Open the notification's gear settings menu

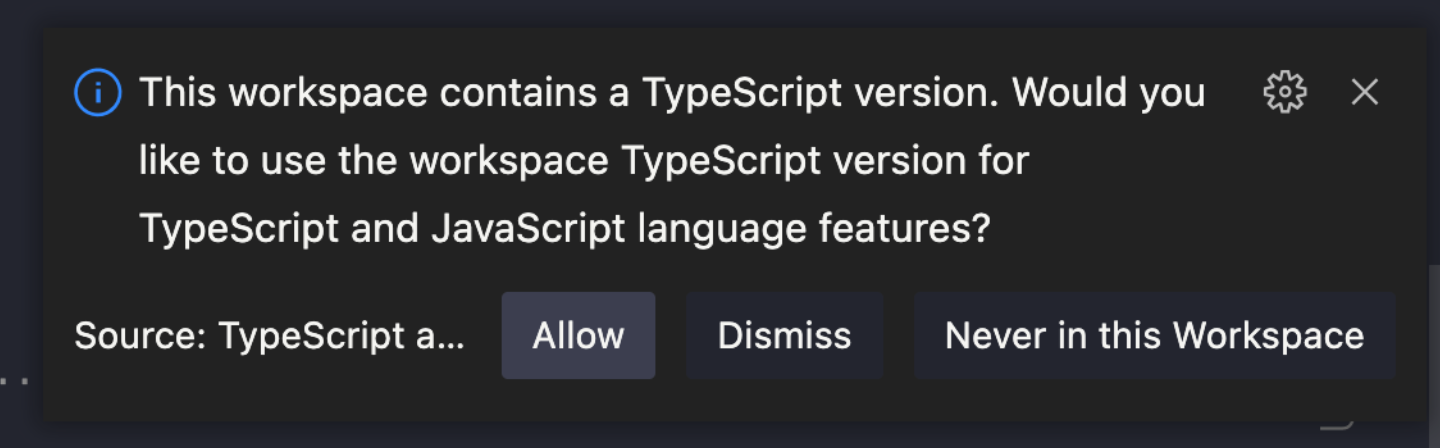(x=1285, y=92)
